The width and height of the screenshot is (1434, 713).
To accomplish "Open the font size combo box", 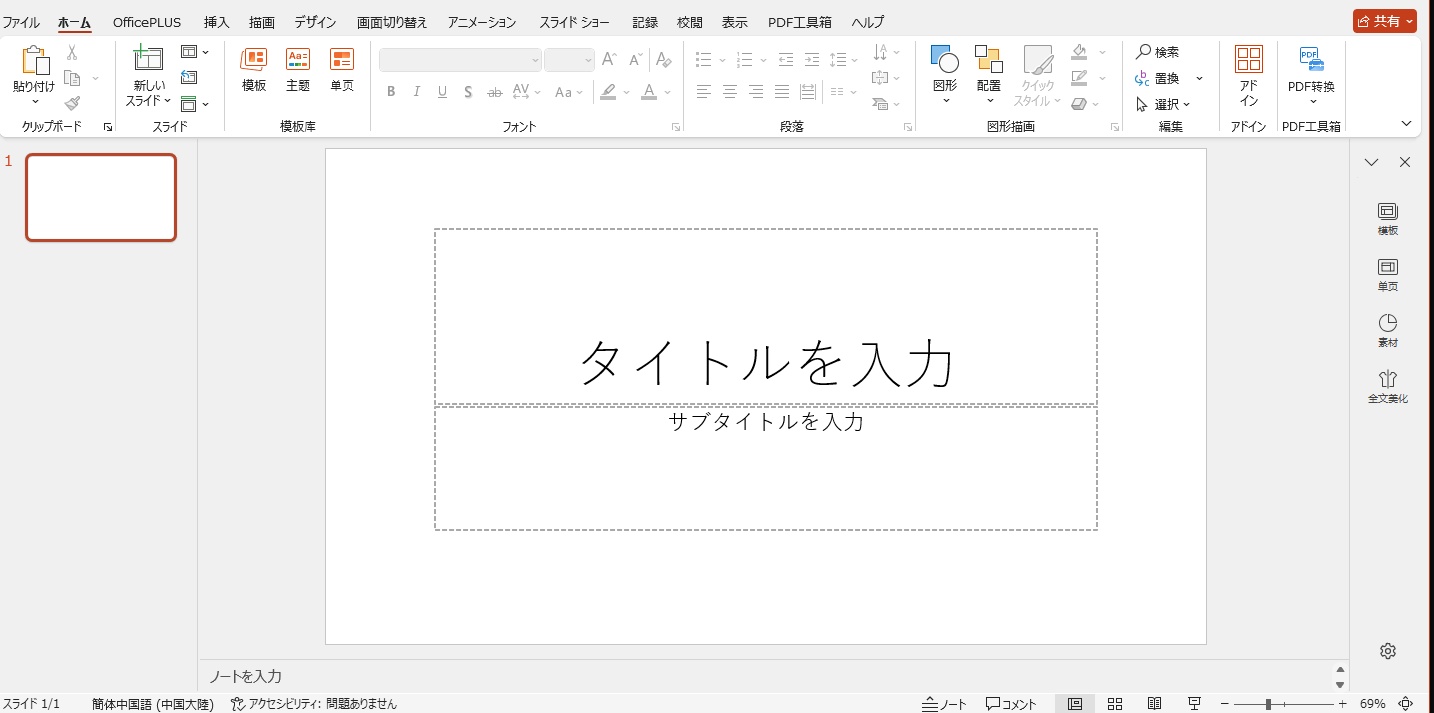I will click(569, 60).
